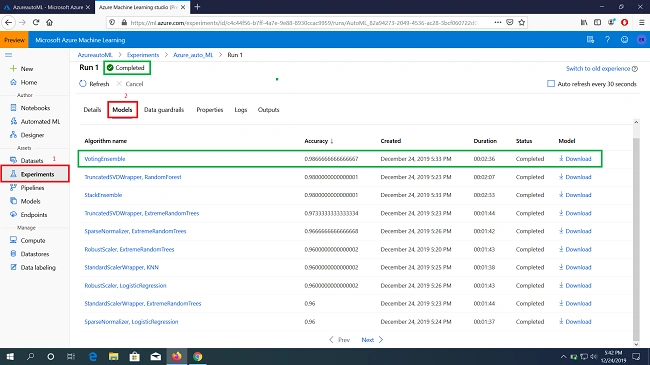
Task: Click the AzureautoML breadcrumb link
Action: [95, 55]
